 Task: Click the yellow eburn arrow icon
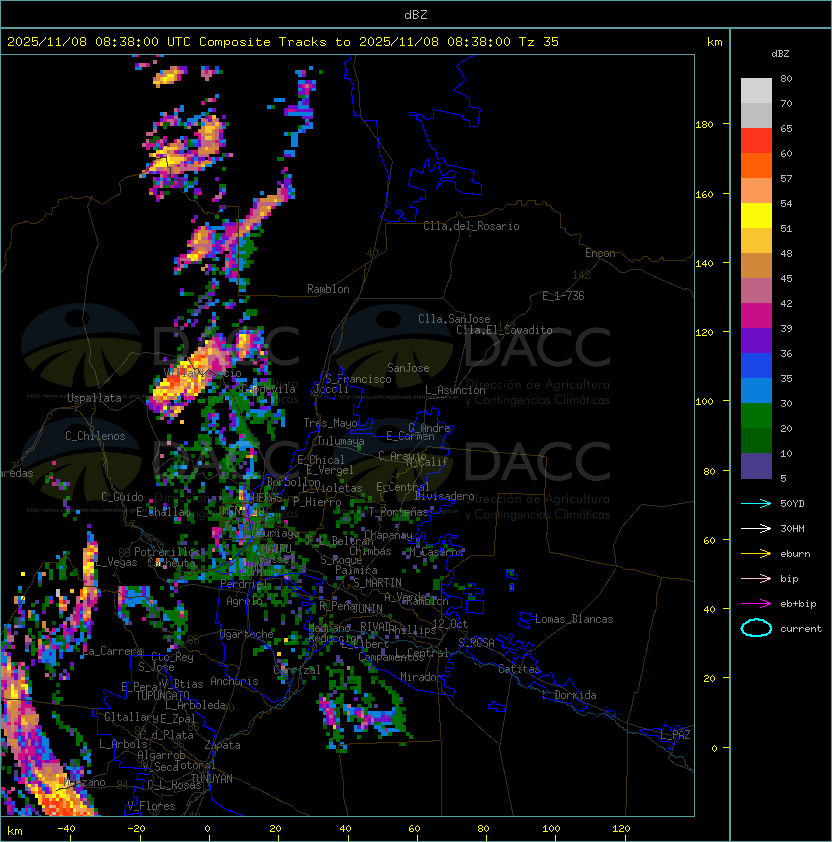pos(756,554)
